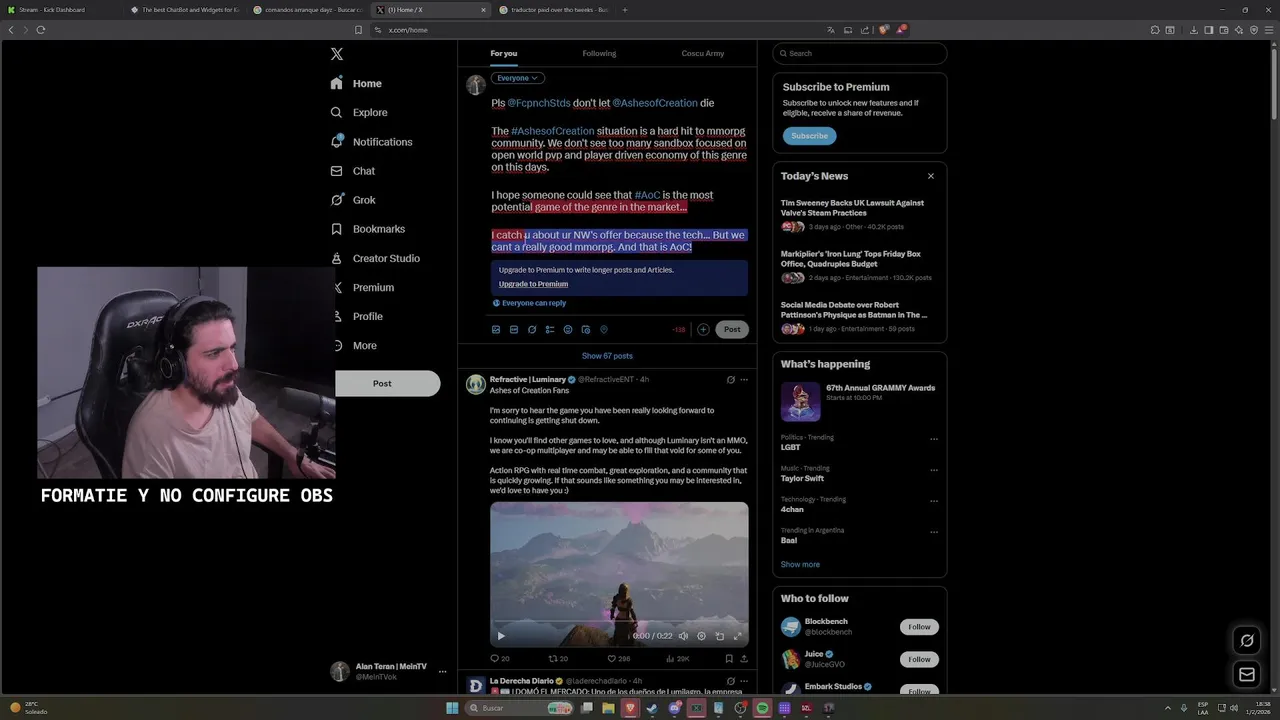Open the translate page icon in address bar

coord(830,30)
